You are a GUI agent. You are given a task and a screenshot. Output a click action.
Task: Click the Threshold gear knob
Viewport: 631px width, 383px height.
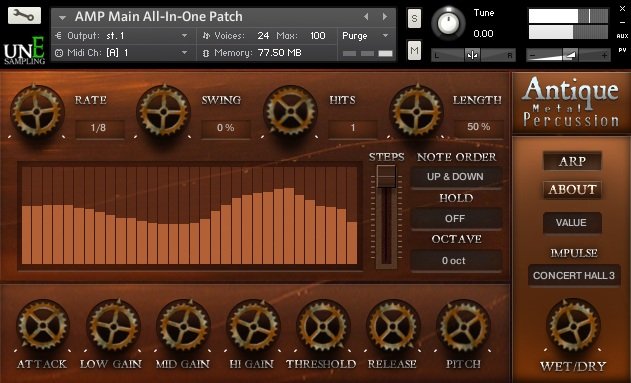323,325
